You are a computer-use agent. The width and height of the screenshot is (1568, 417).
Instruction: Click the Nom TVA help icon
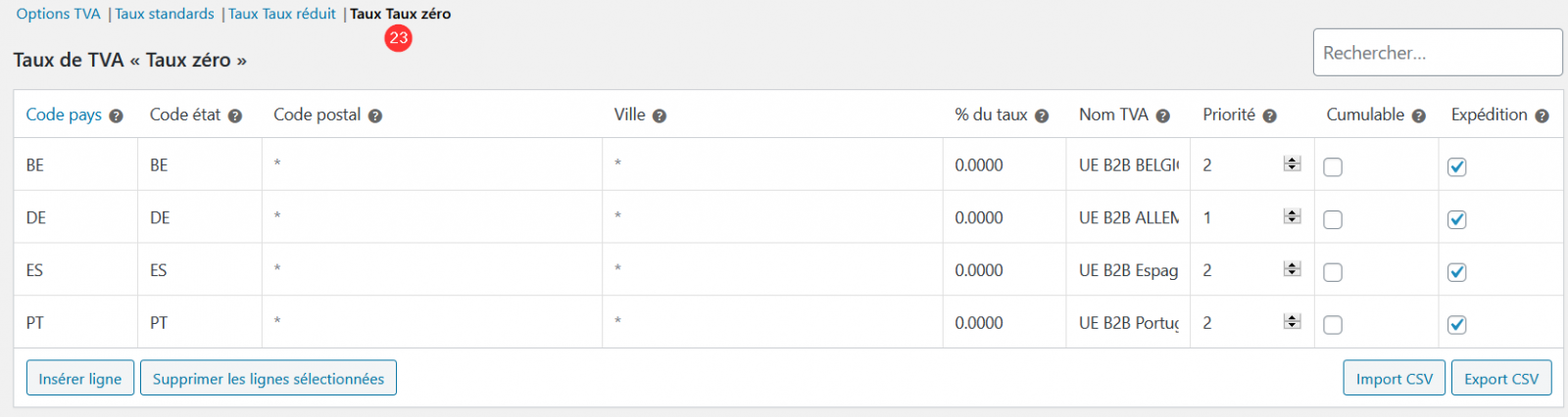coord(1163,116)
